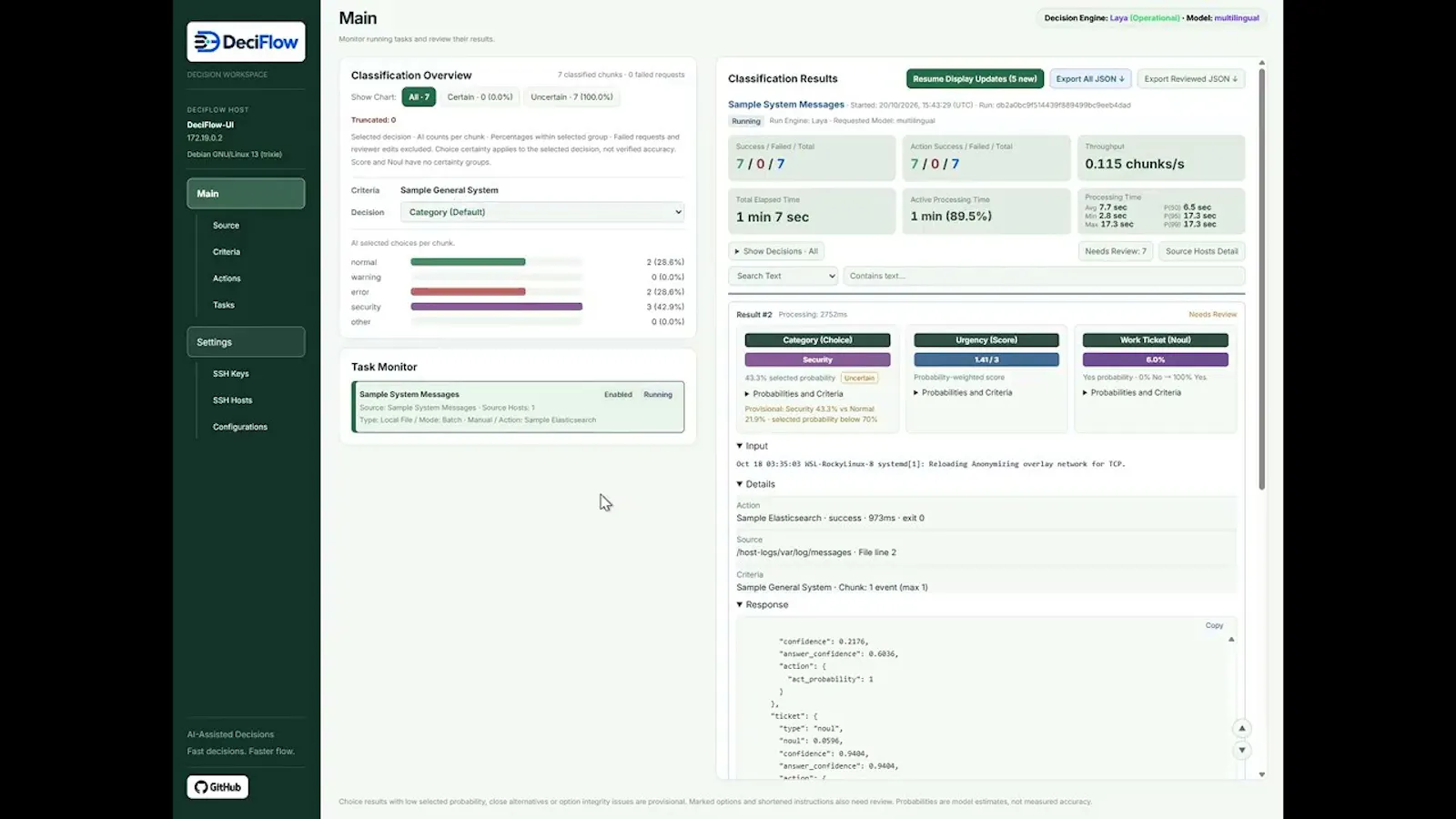The image size is (1456, 819).
Task: Open Source Hosts Detail
Action: (1201, 251)
